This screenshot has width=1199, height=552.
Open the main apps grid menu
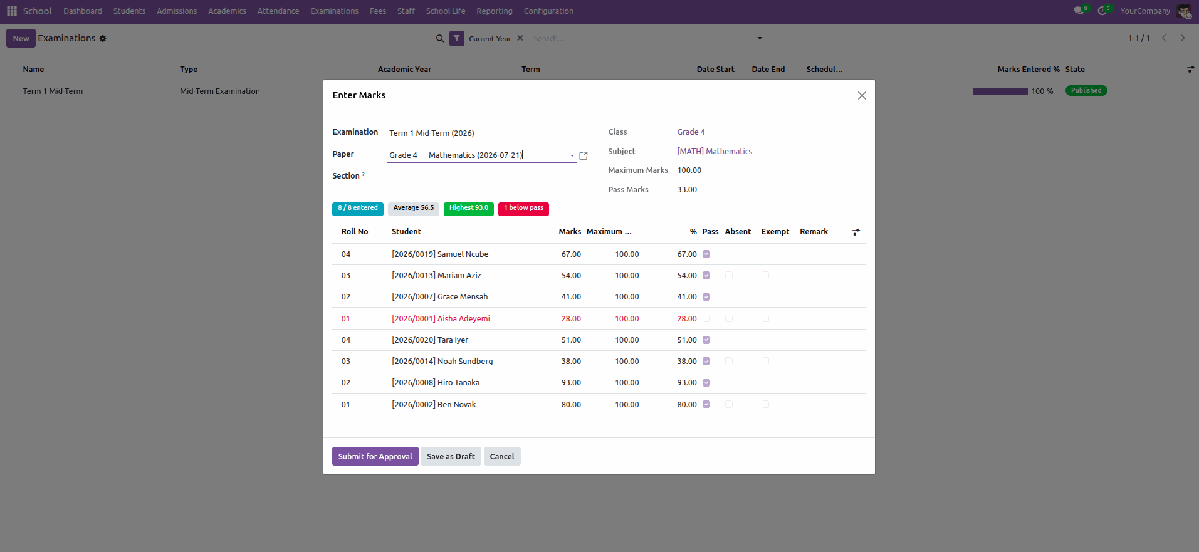11,11
